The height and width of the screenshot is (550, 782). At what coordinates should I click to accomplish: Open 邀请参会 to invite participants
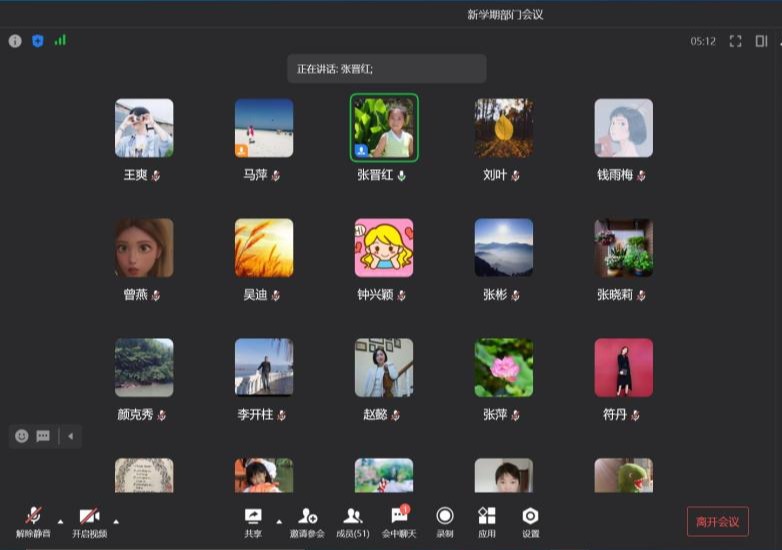(x=307, y=521)
